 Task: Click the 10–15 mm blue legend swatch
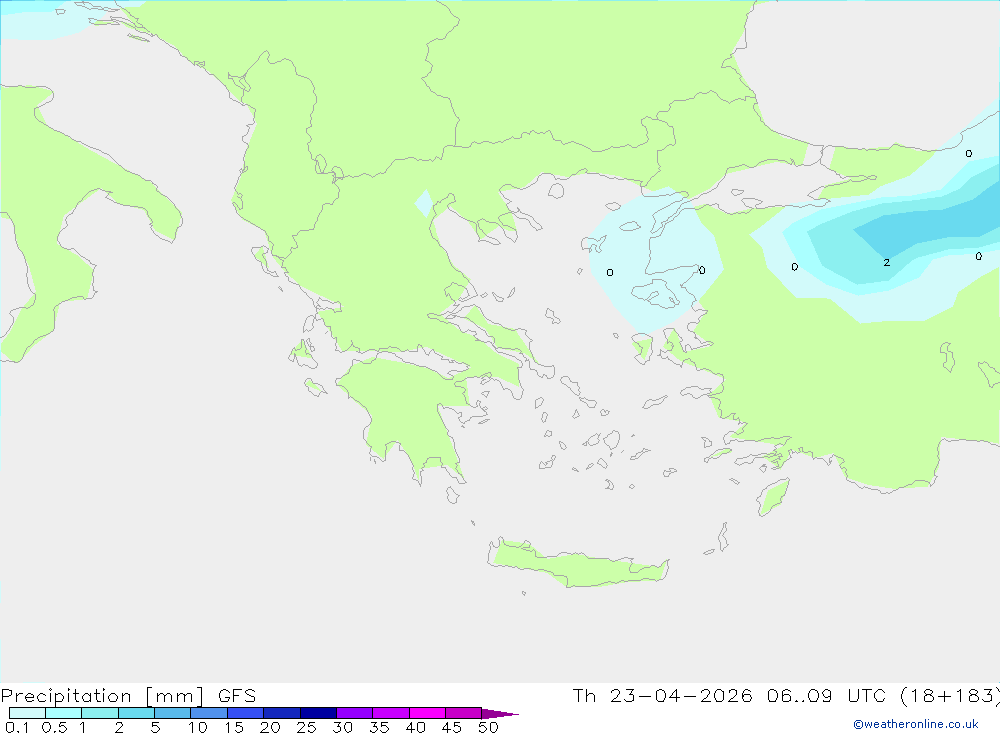pyautogui.click(x=209, y=713)
